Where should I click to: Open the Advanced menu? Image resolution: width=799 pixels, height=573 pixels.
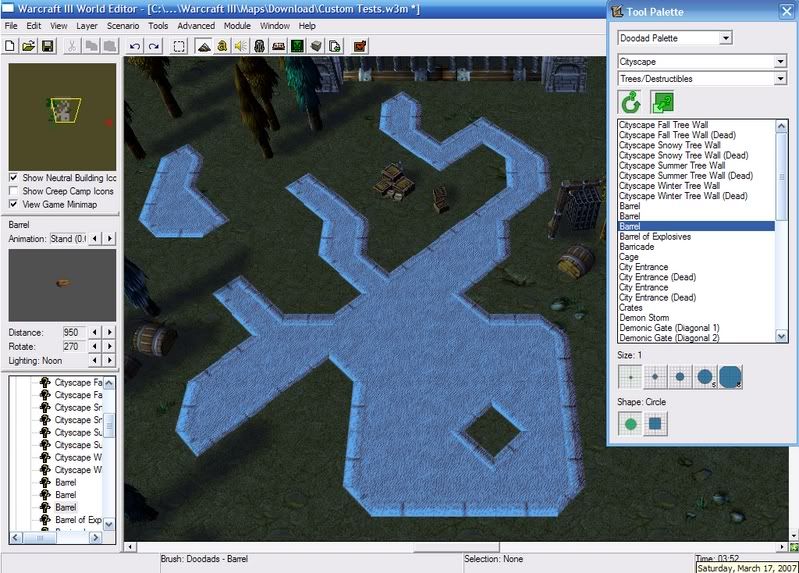point(196,26)
